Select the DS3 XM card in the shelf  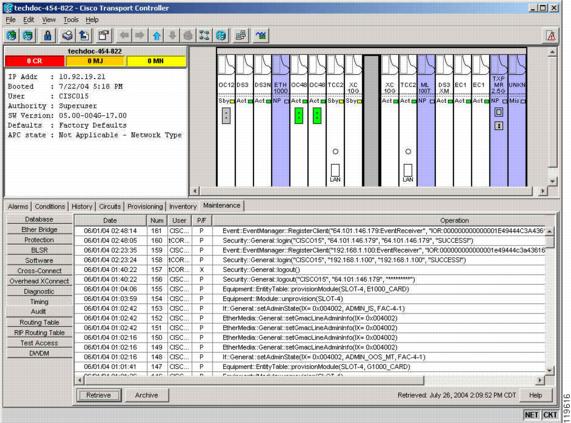pos(444,120)
